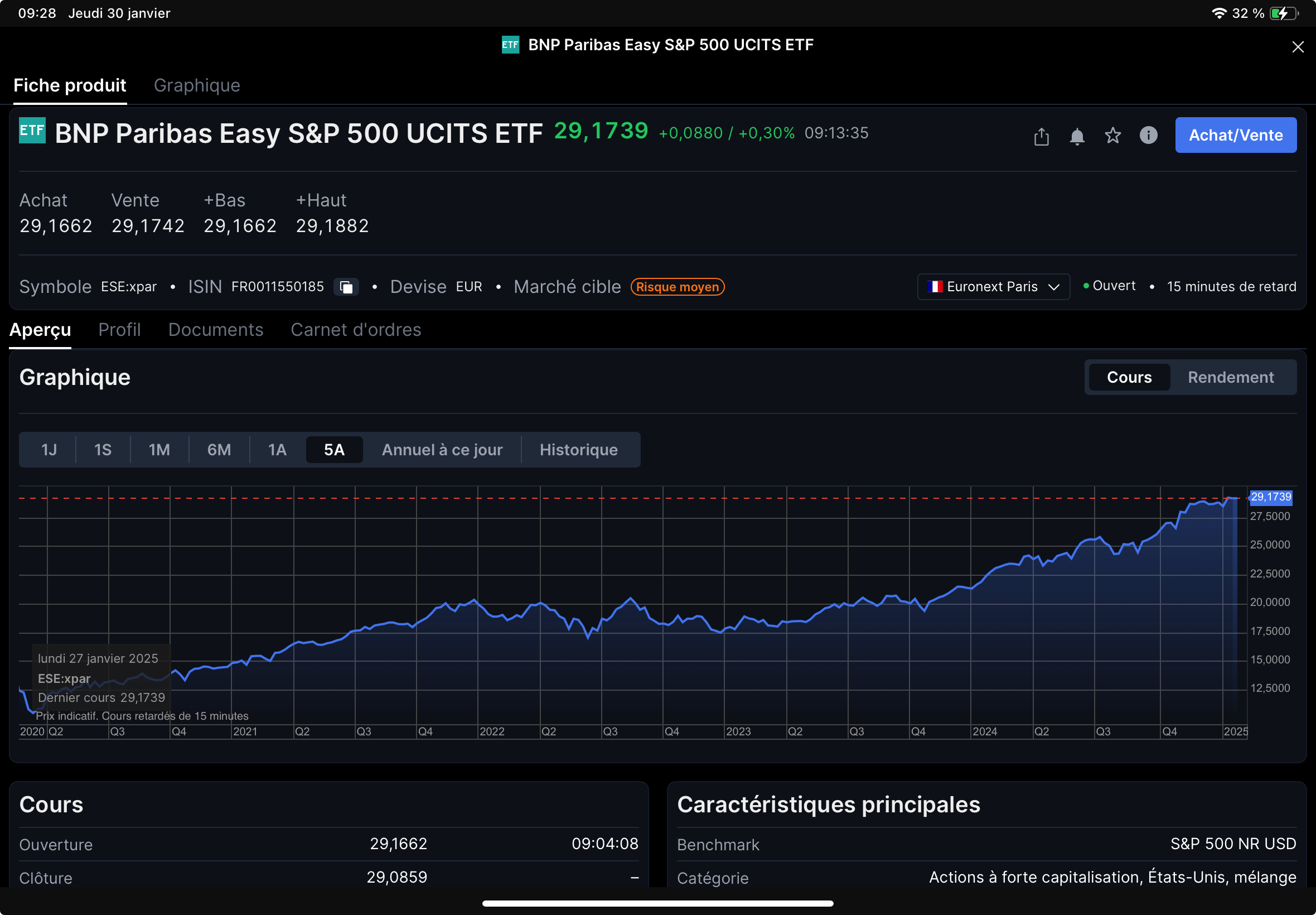This screenshot has height=915, width=1316.
Task: Click the ISIN FR0011550185 text
Action: pyautogui.click(x=277, y=287)
